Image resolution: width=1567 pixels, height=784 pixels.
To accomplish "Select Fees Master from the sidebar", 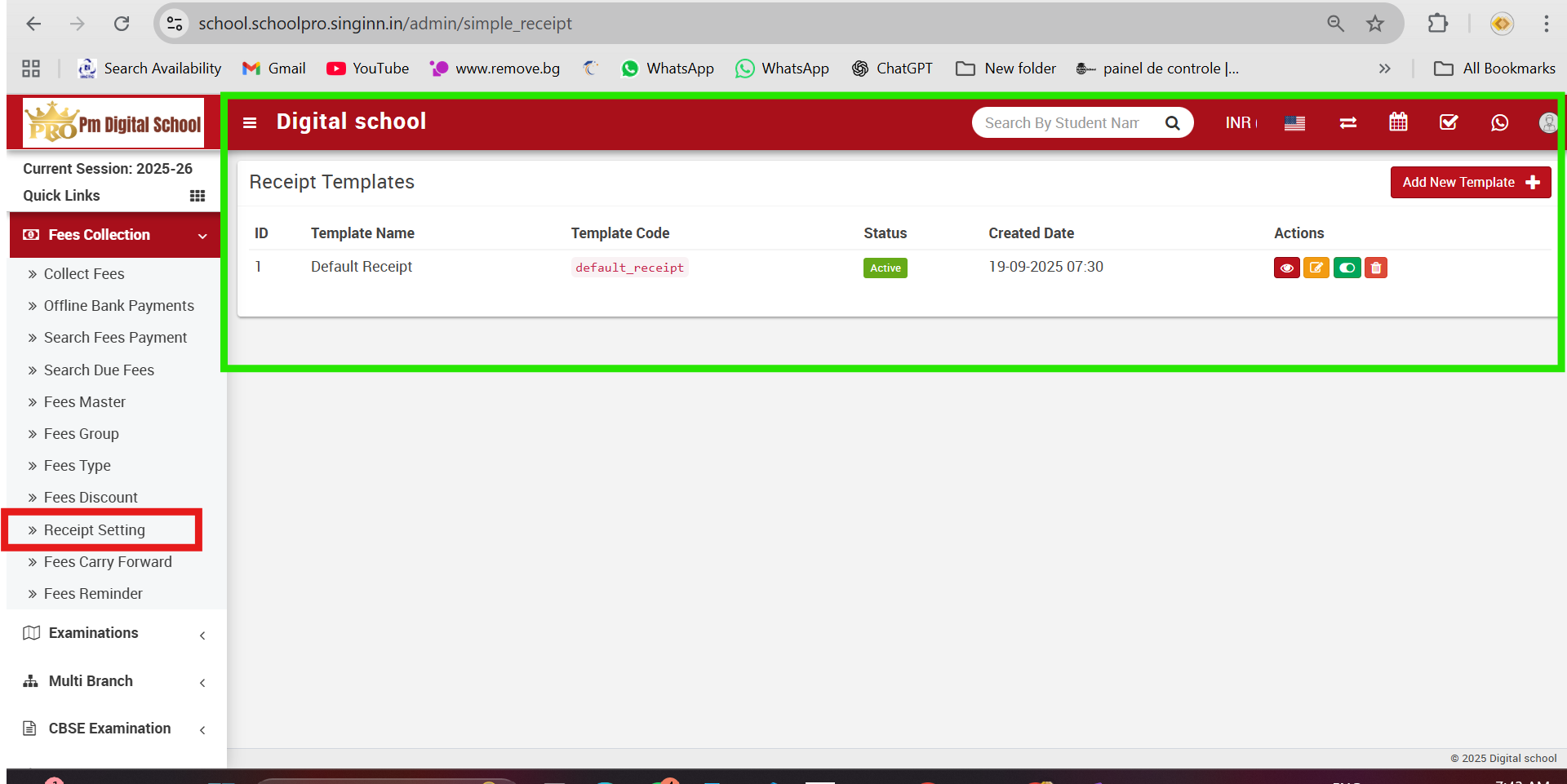I will click(85, 402).
